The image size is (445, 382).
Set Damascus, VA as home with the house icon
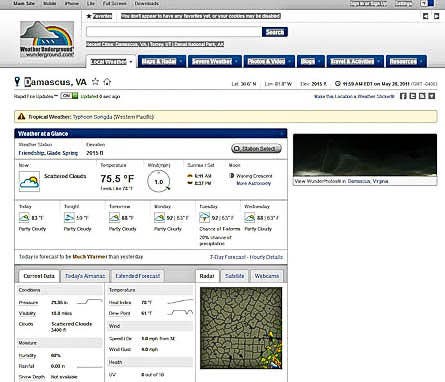[x=107, y=81]
